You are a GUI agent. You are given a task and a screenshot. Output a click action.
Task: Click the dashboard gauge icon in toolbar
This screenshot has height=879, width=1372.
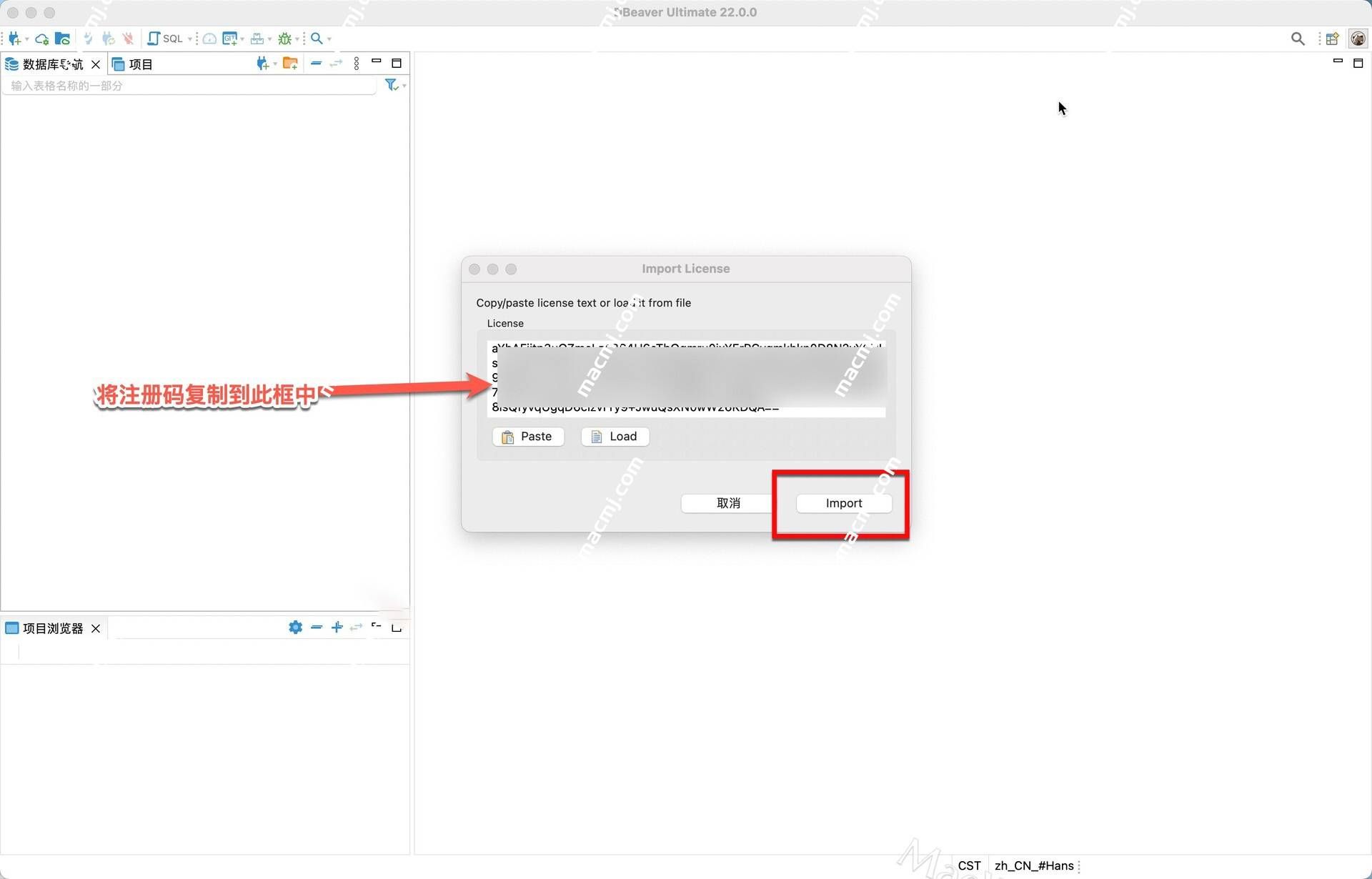(x=209, y=39)
